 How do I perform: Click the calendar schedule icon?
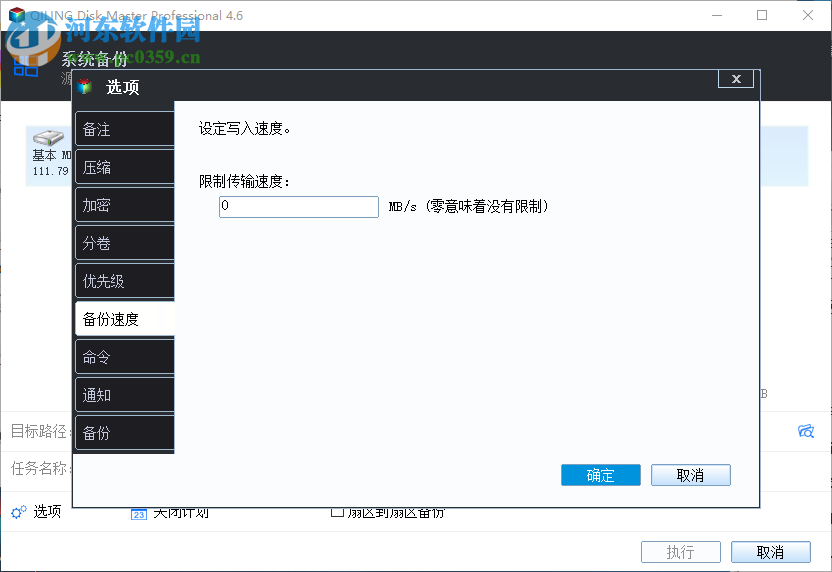pos(138,514)
